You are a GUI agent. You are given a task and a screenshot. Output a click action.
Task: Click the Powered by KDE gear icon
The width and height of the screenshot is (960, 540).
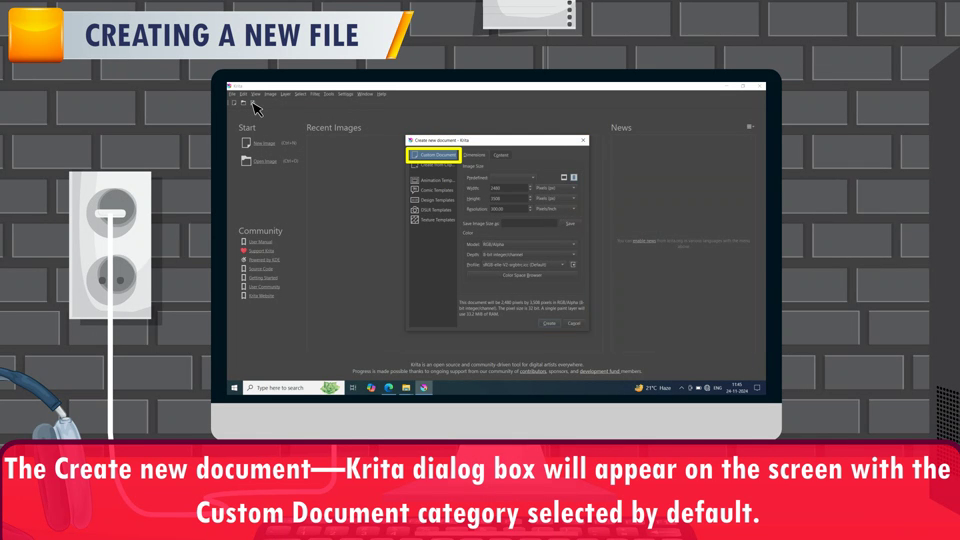coord(244,260)
